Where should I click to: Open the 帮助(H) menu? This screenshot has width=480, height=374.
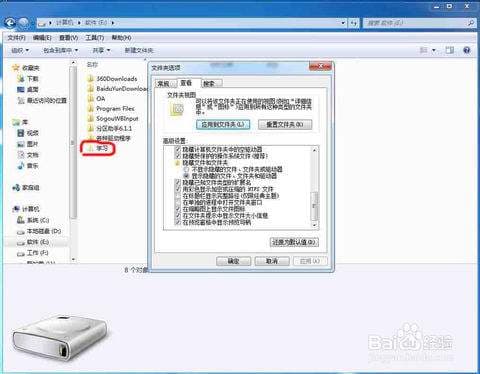pyautogui.click(x=121, y=38)
